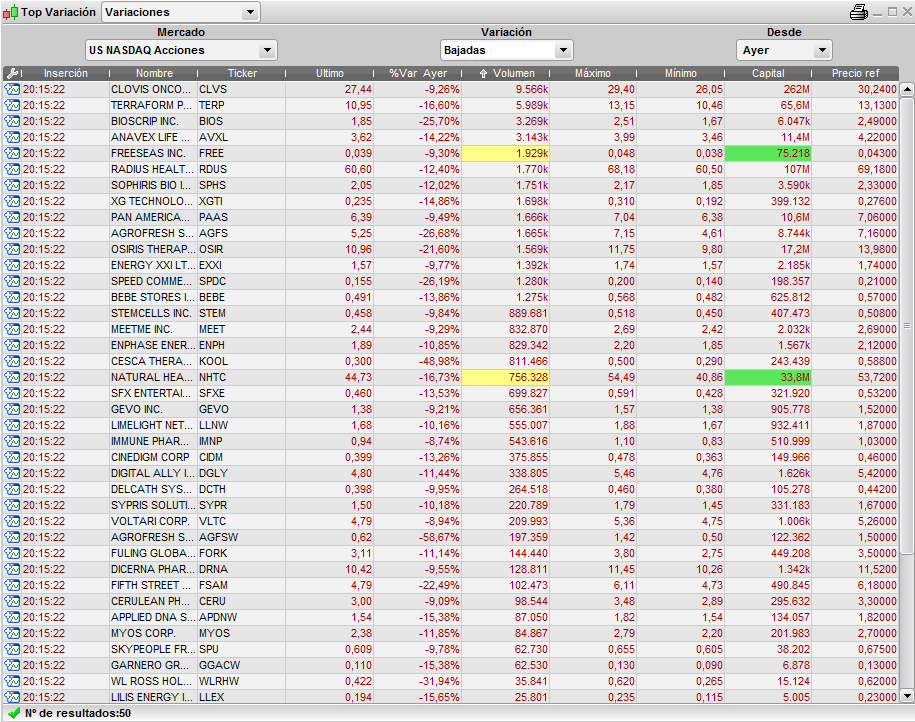Screen dimensions: 915x722
Task: Select ticker WLRHW cell
Action: tap(242, 681)
